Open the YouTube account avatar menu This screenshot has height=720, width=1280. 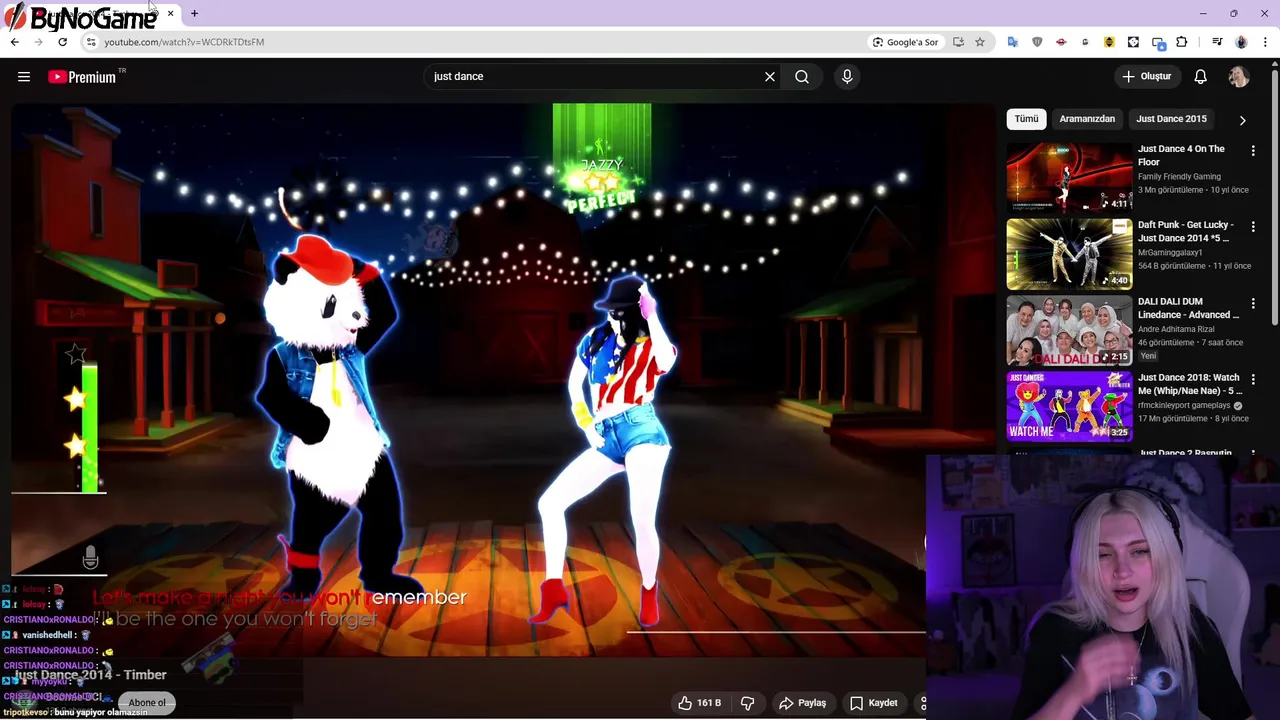1239,77
